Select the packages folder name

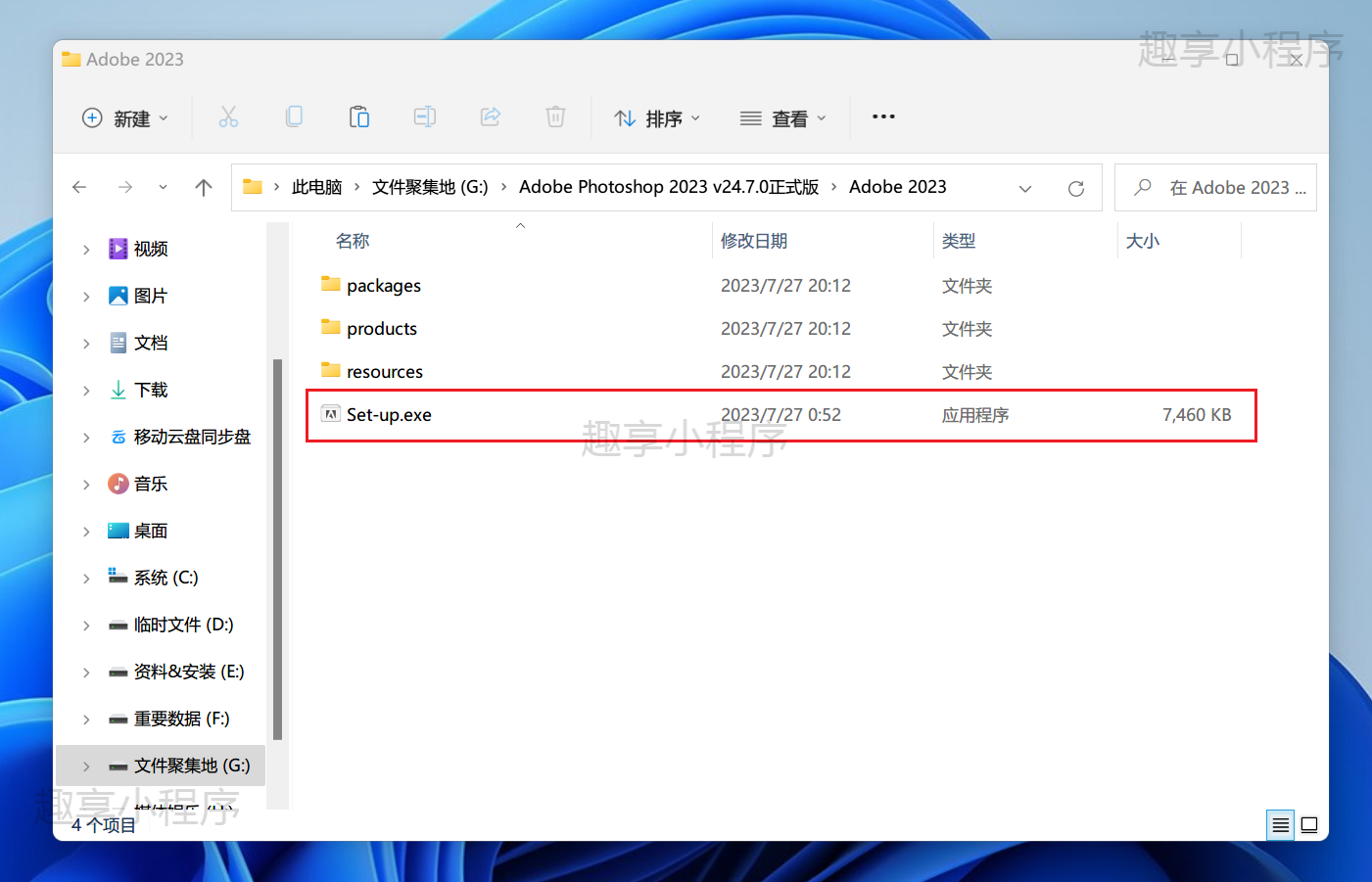(384, 286)
